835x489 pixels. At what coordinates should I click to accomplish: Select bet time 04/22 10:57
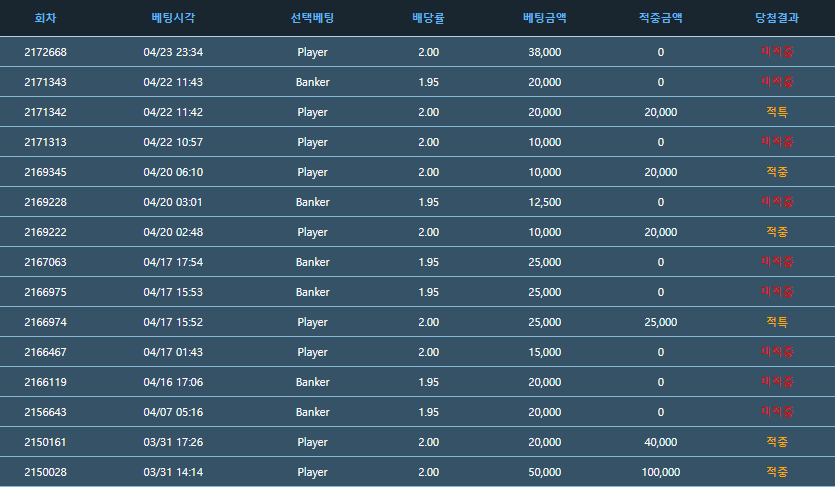(173, 142)
